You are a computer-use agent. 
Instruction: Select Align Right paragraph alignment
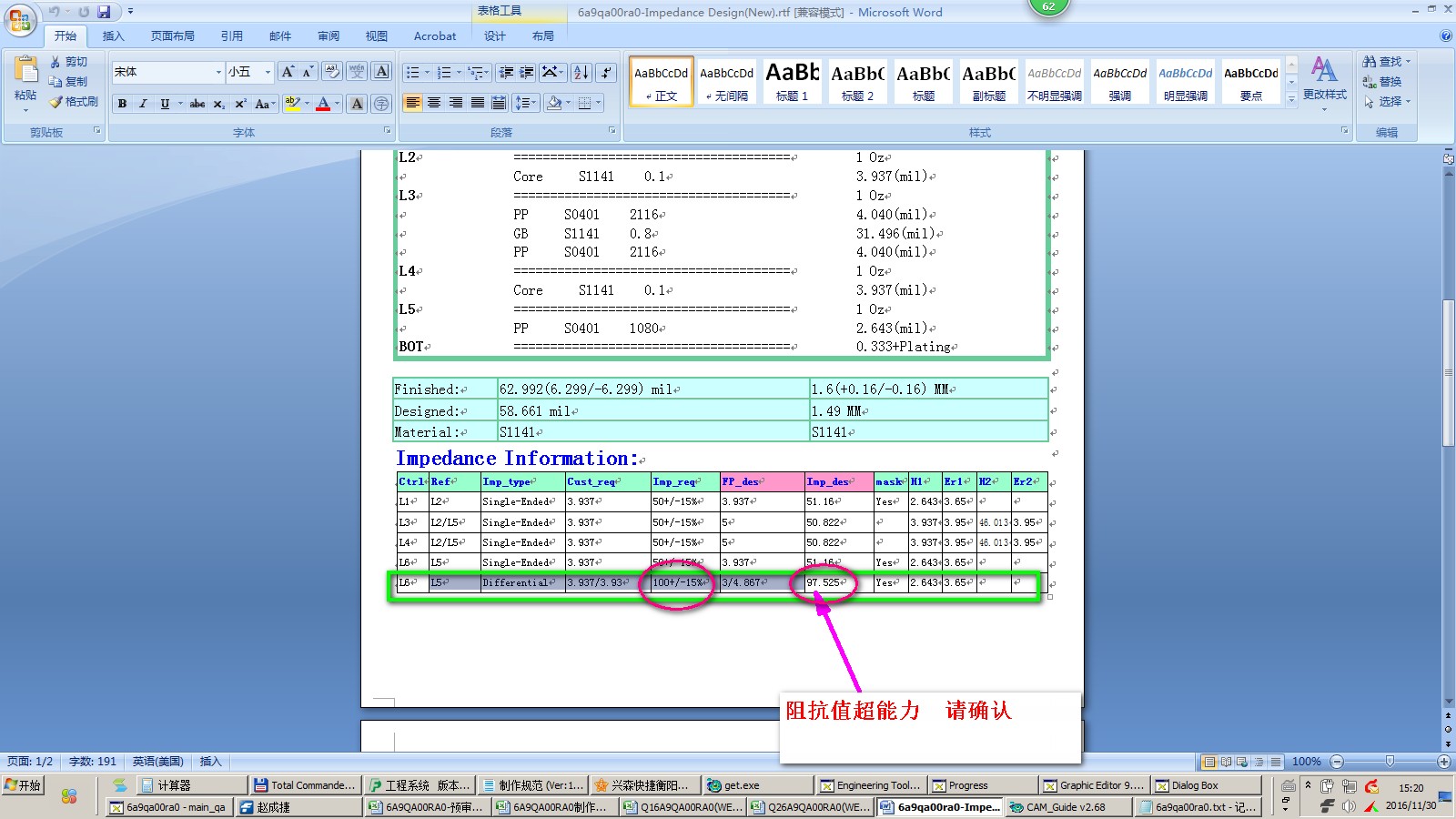(456, 103)
